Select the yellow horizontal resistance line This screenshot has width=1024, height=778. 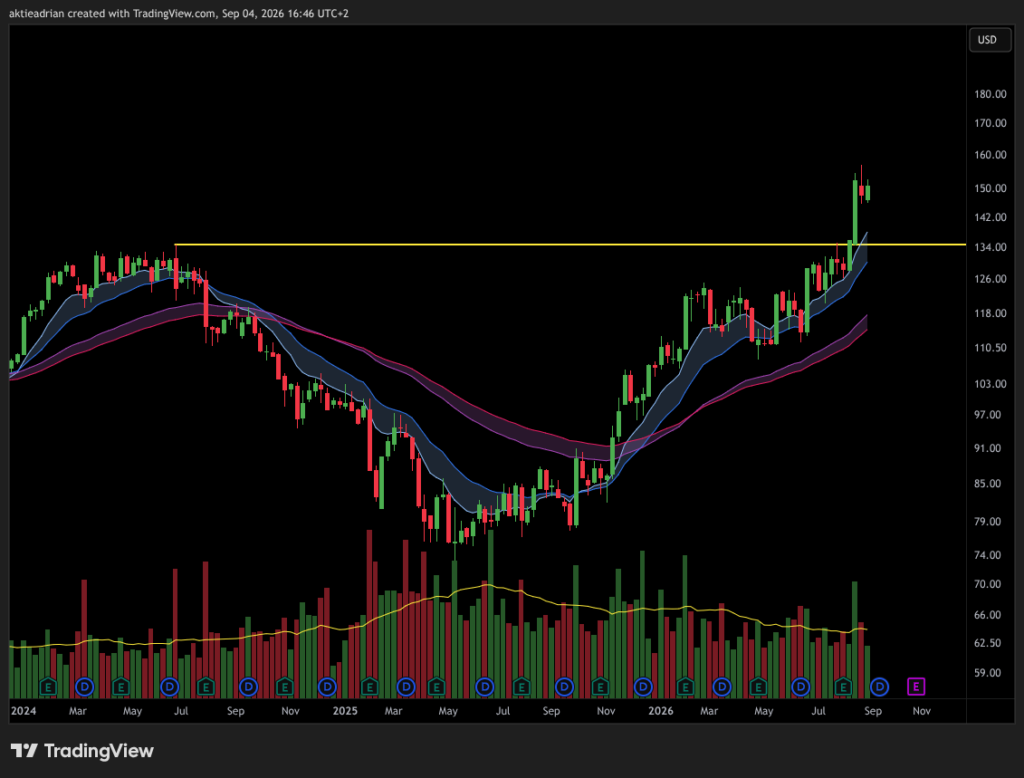coord(570,245)
